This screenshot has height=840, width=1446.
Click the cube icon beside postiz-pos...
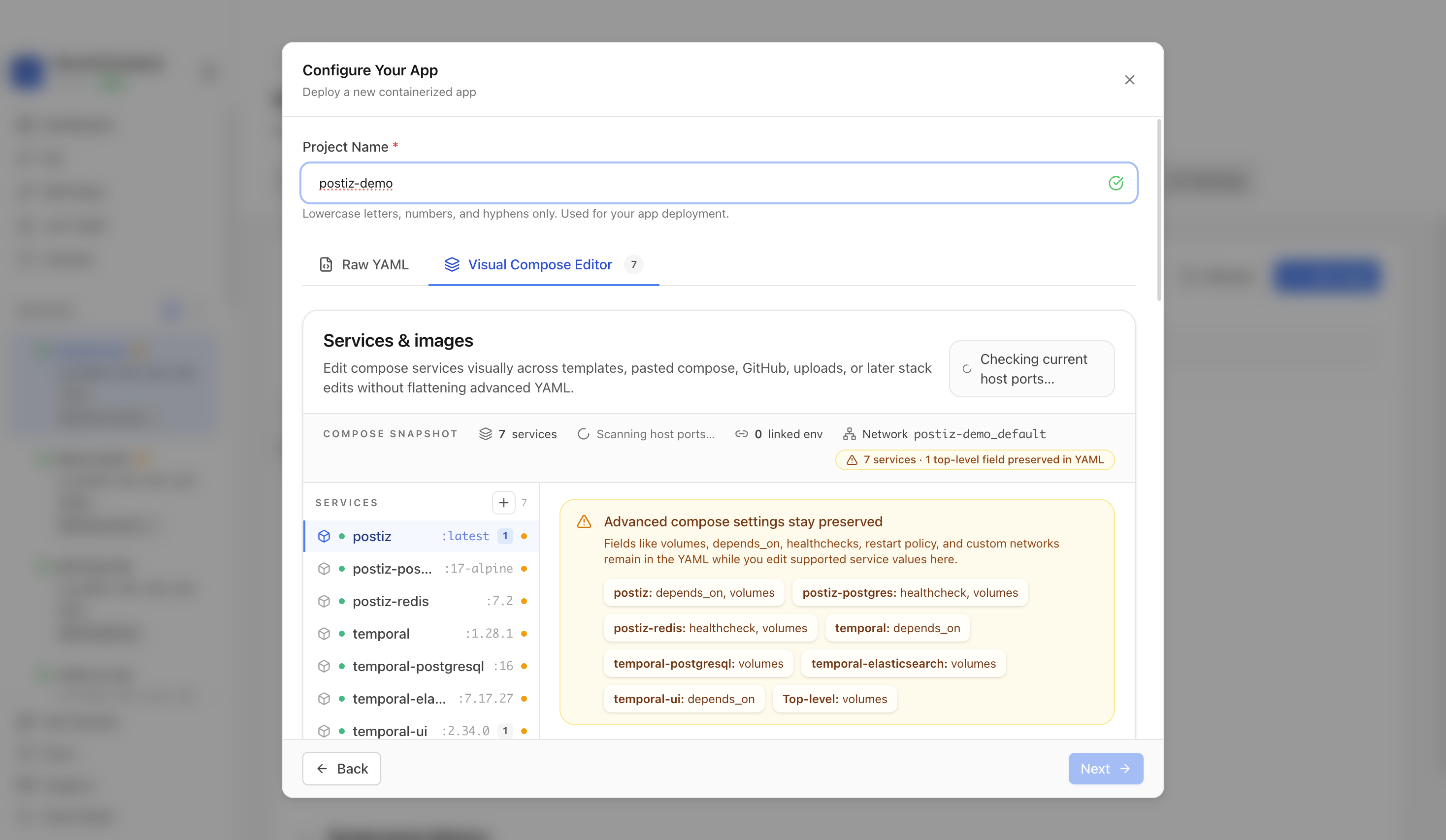coord(324,569)
